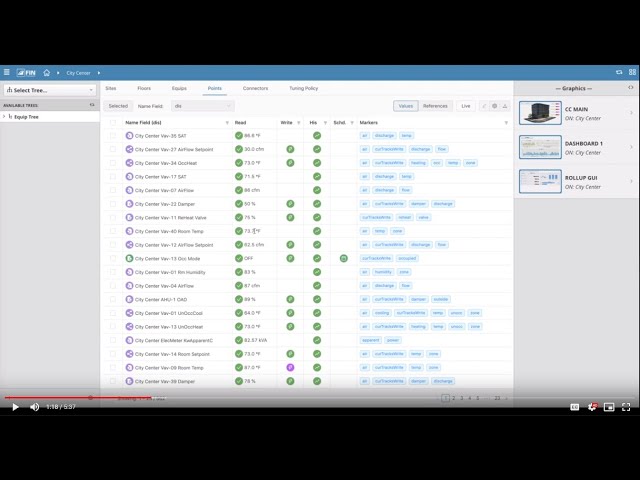Open the hamburger menu in FIN header
Image resolution: width=640 pixels, height=480 pixels.
coord(7,72)
